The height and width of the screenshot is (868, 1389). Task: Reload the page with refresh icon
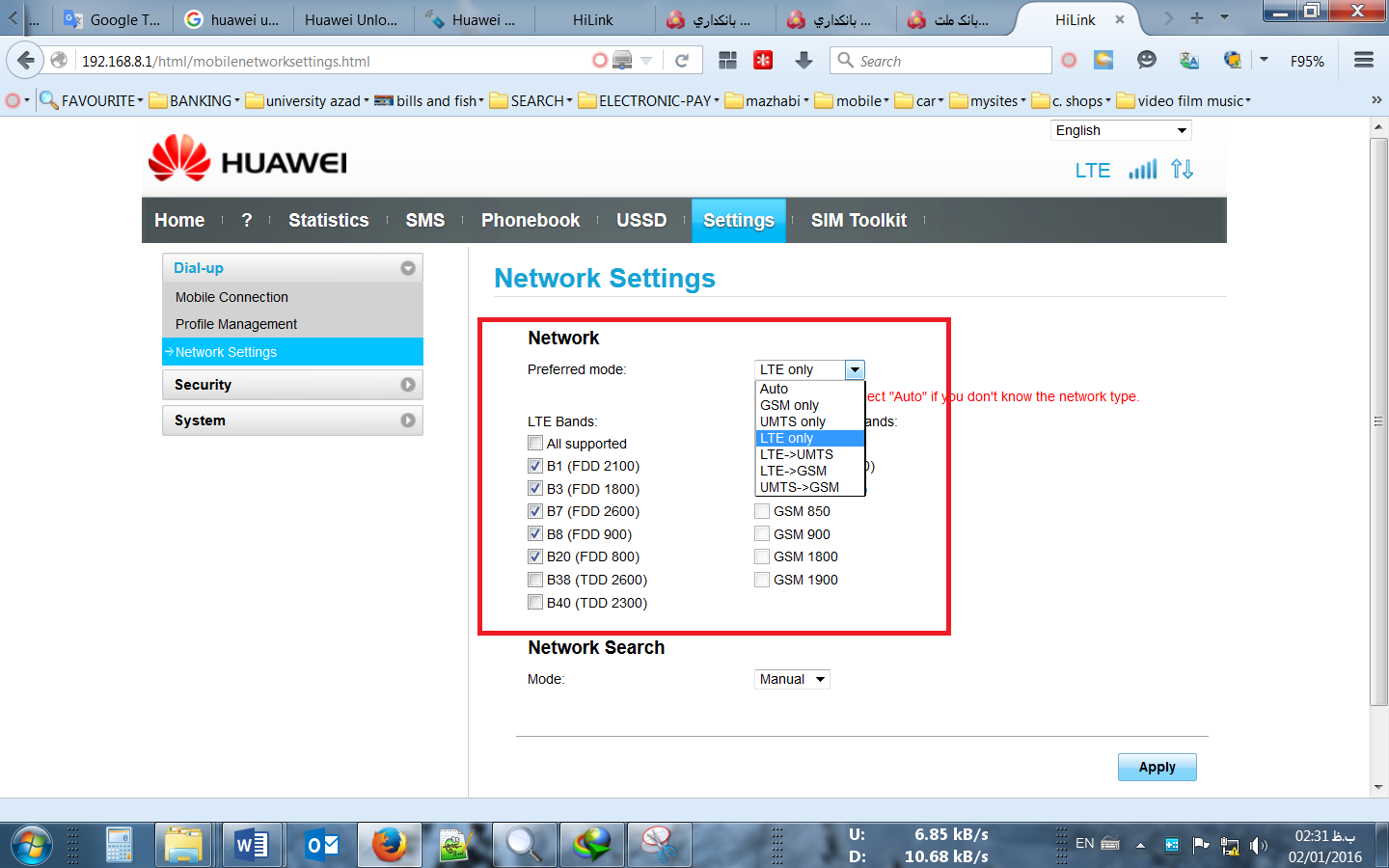click(682, 61)
